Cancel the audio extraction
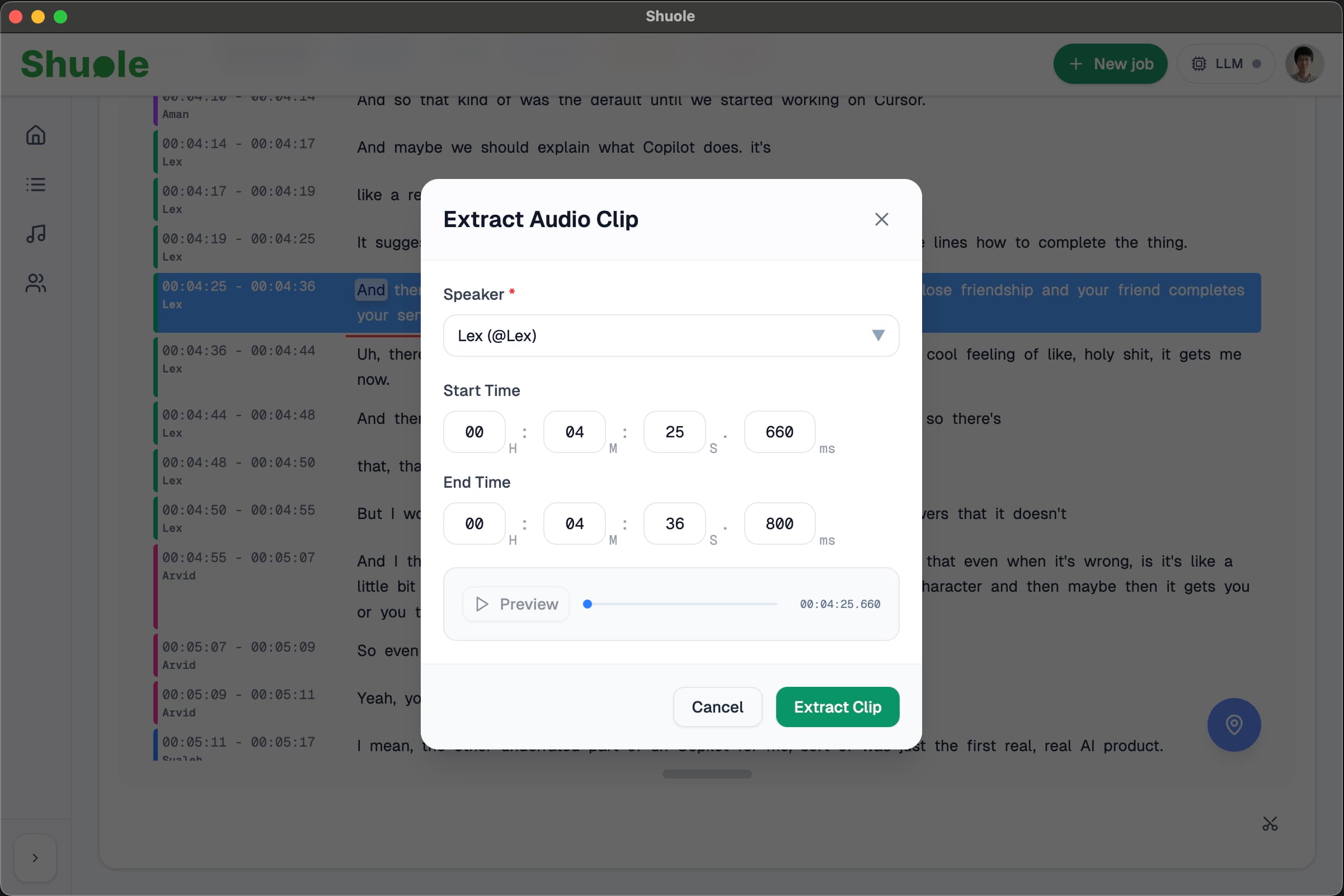This screenshot has width=1344, height=896. tap(717, 707)
